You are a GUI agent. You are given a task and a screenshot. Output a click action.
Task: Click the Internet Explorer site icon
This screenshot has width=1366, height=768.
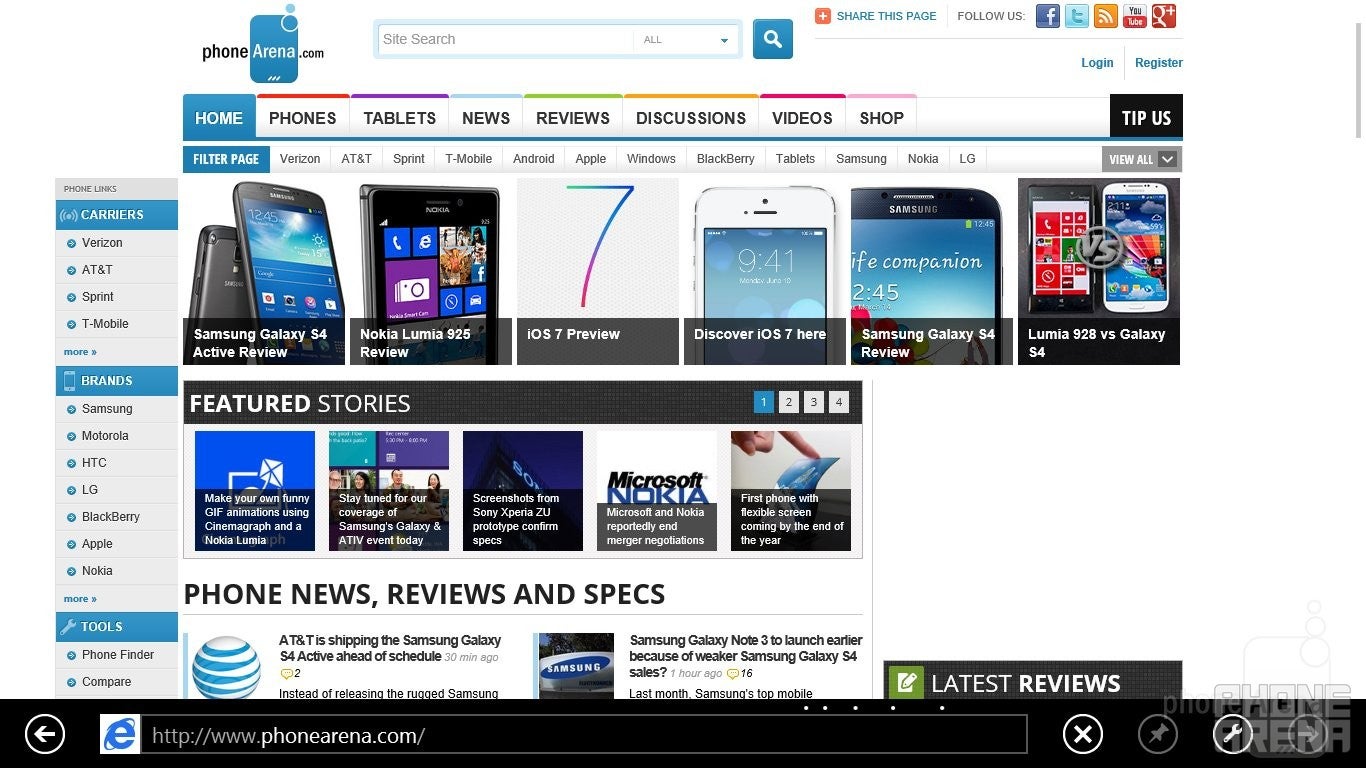point(120,735)
